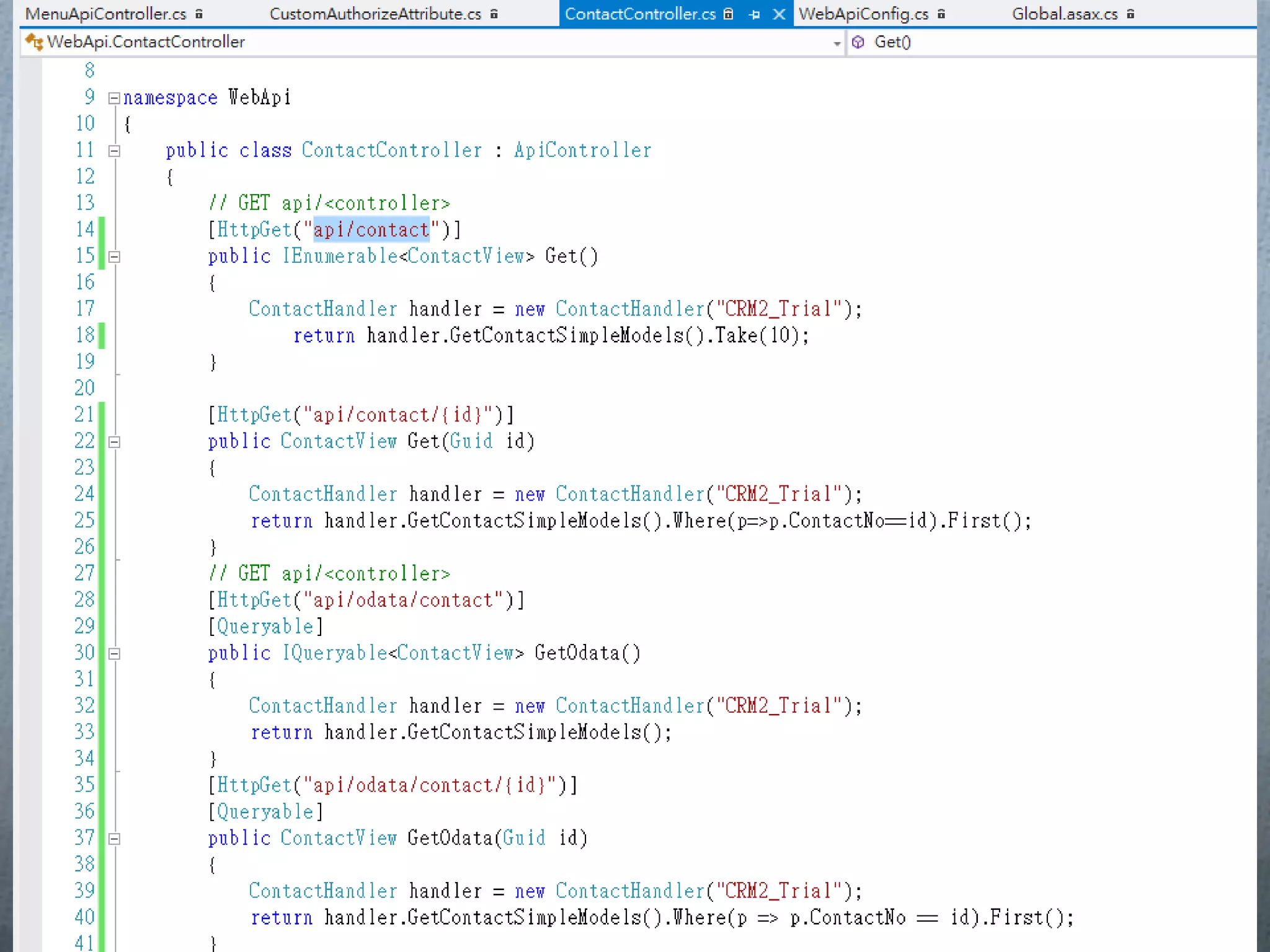1270x952 pixels.
Task: Click the WebApi.ContactController class icon
Action: coord(34,42)
